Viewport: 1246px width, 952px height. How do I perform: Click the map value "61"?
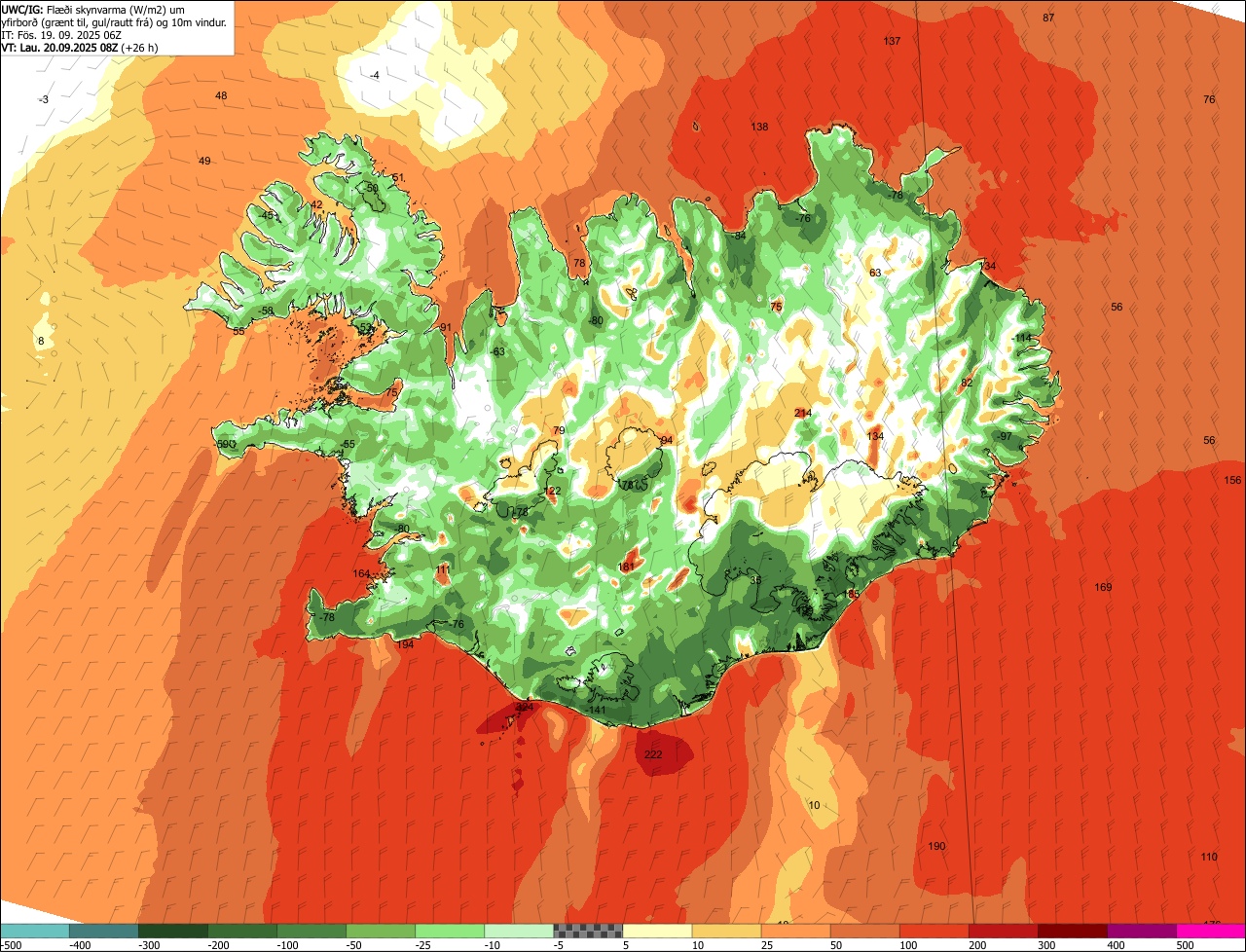coord(398,177)
